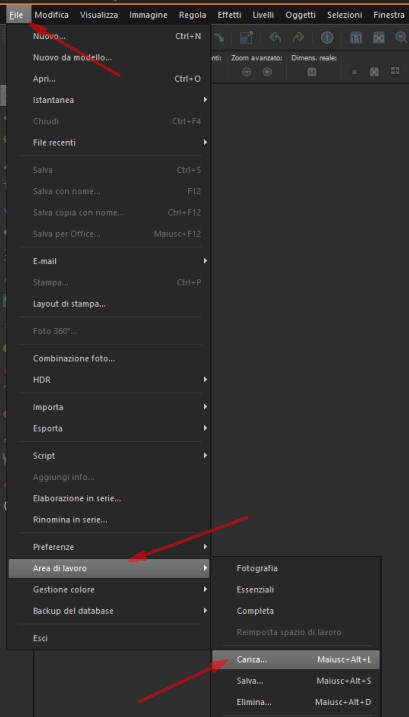Choose Carica... in the workspace submenu
Image resolution: width=409 pixels, height=717 pixels.
[x=296, y=660]
